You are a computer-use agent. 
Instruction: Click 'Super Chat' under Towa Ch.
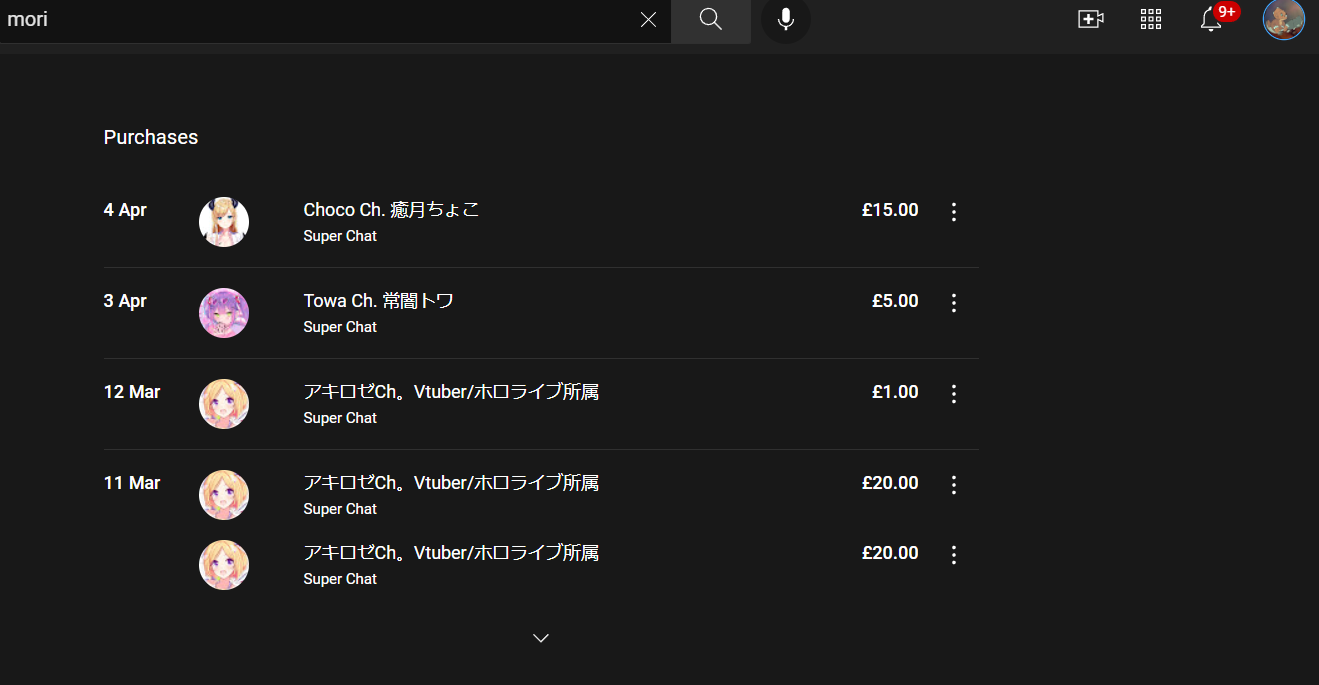pyautogui.click(x=340, y=327)
